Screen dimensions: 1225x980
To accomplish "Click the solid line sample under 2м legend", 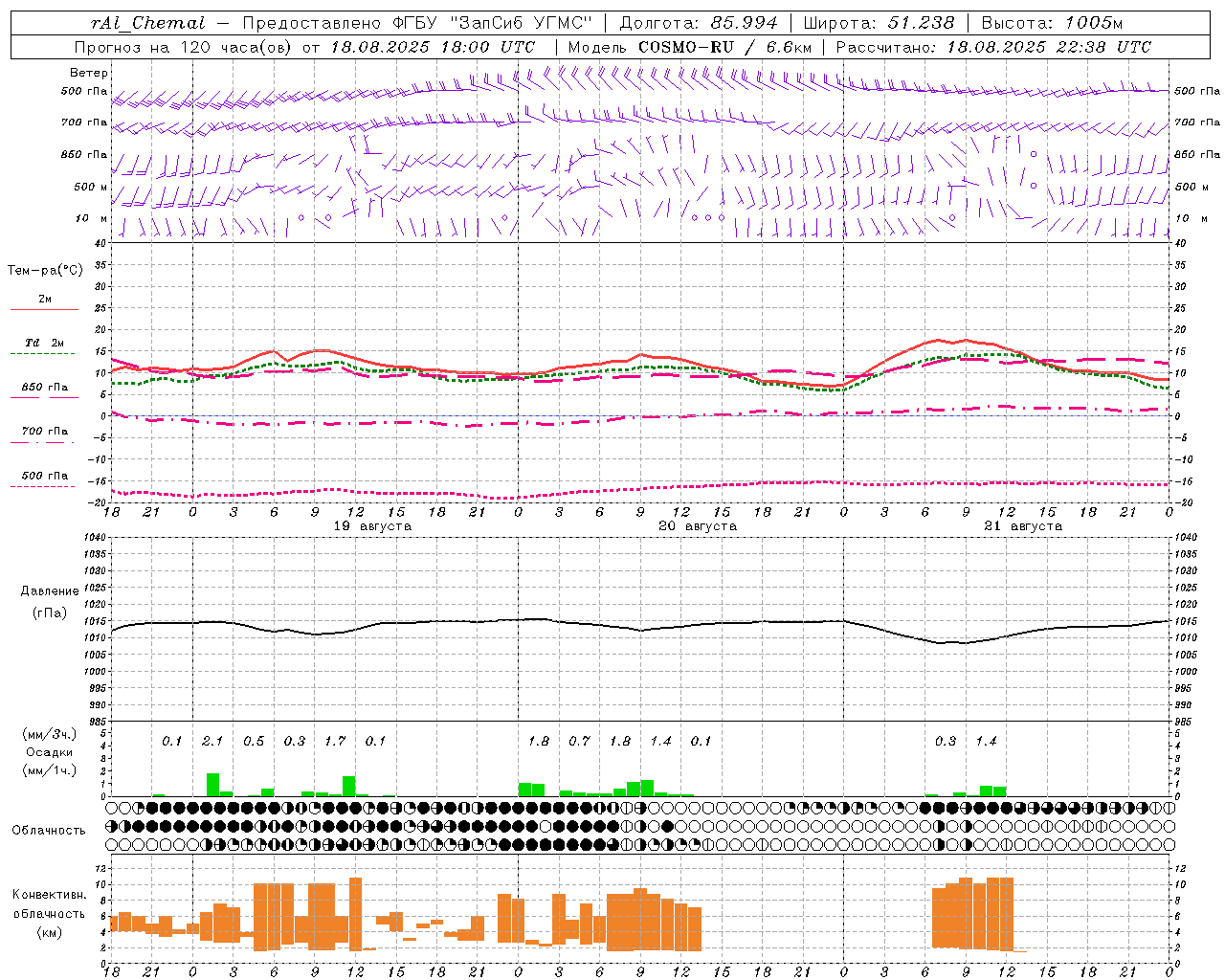I will tap(44, 310).
